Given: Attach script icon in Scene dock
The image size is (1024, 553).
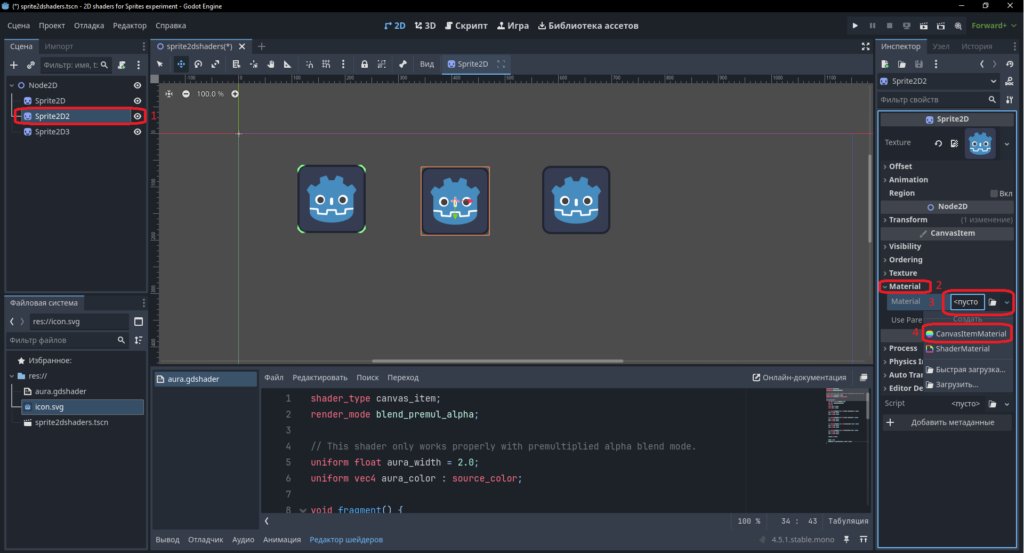Looking at the screenshot, I should (121, 65).
